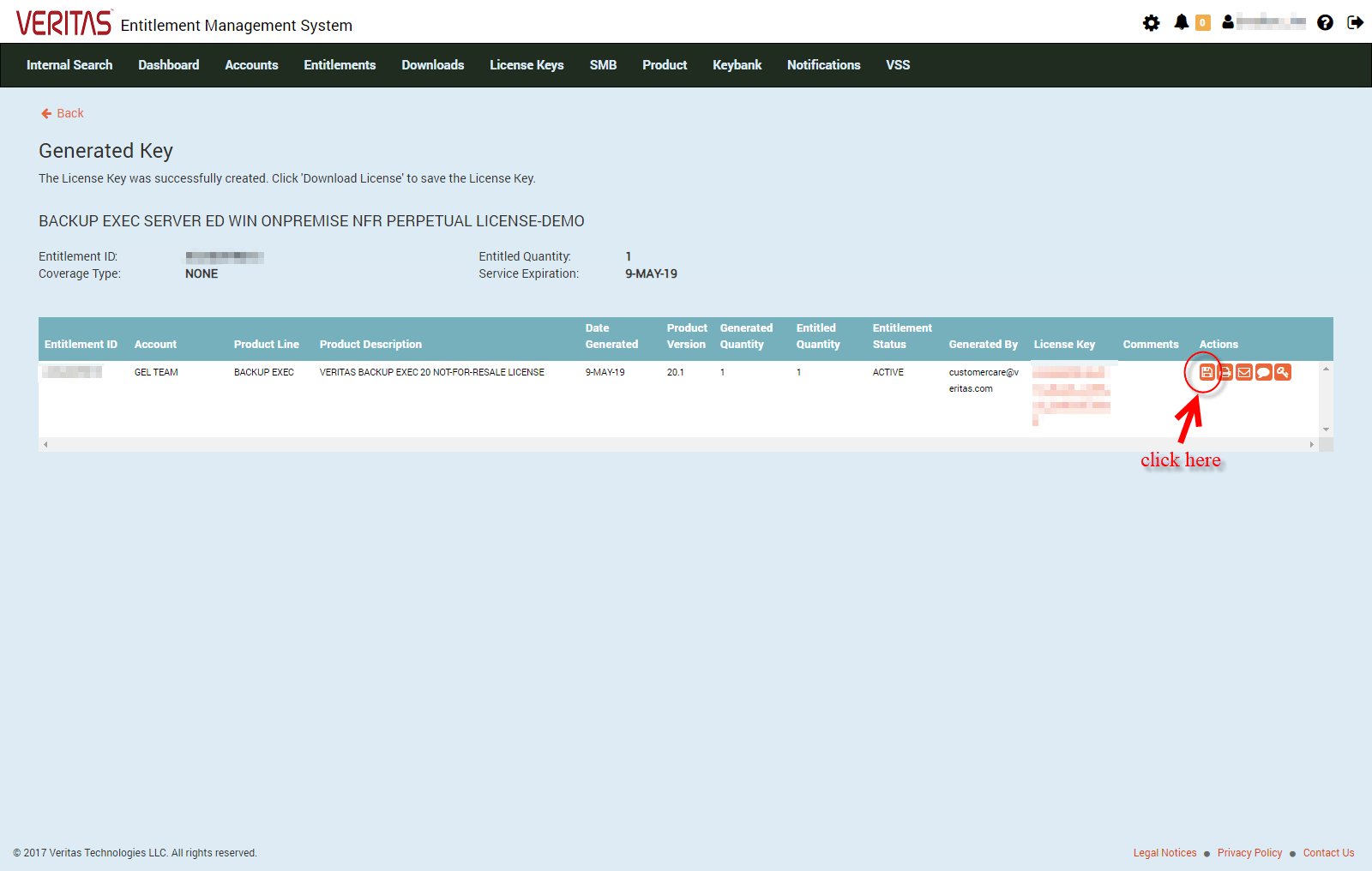Open settings with the gear icon
The image size is (1372, 871).
(1151, 23)
